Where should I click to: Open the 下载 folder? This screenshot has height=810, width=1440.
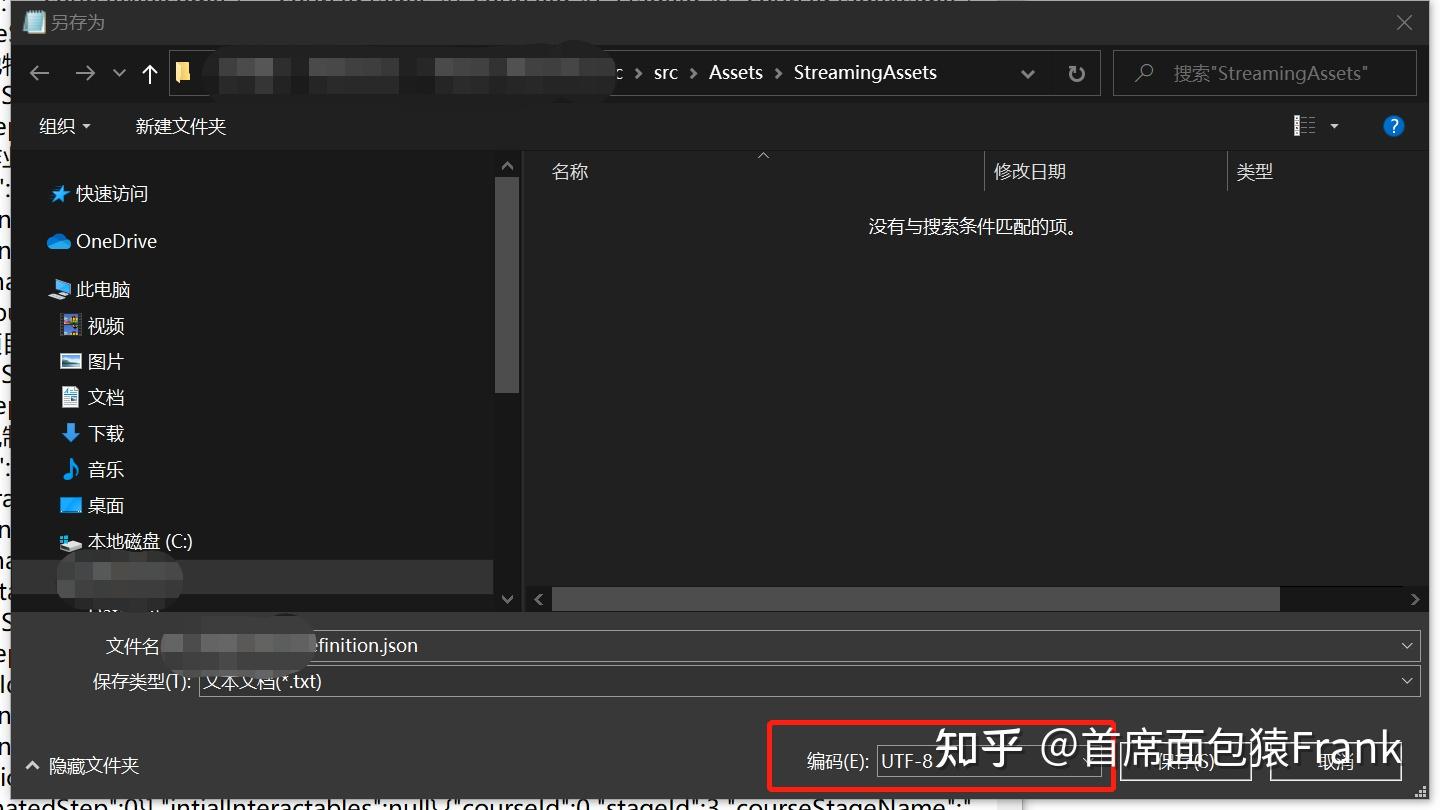106,433
